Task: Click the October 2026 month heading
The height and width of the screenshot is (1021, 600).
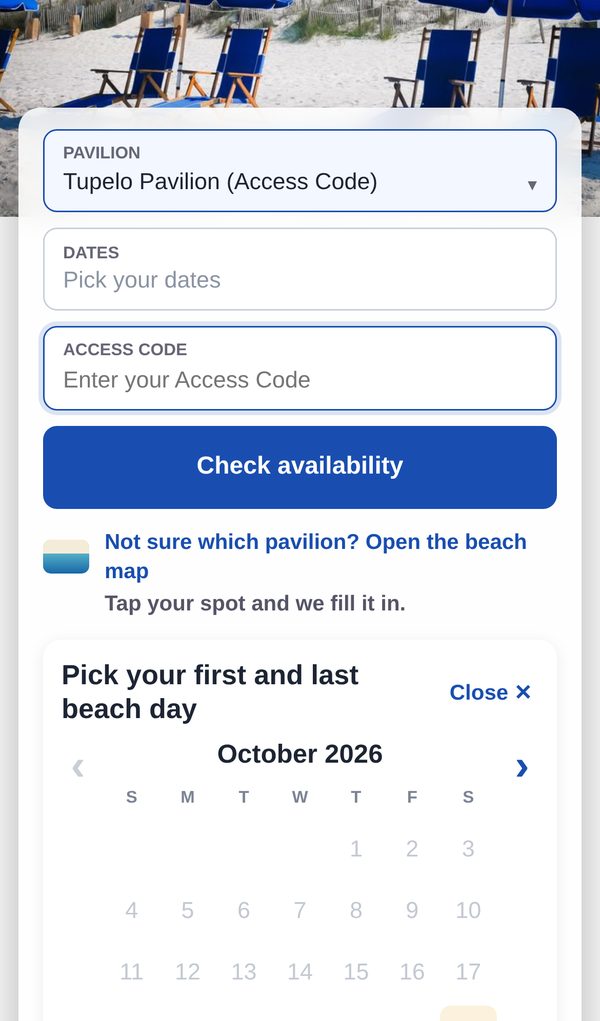Action: click(x=300, y=754)
